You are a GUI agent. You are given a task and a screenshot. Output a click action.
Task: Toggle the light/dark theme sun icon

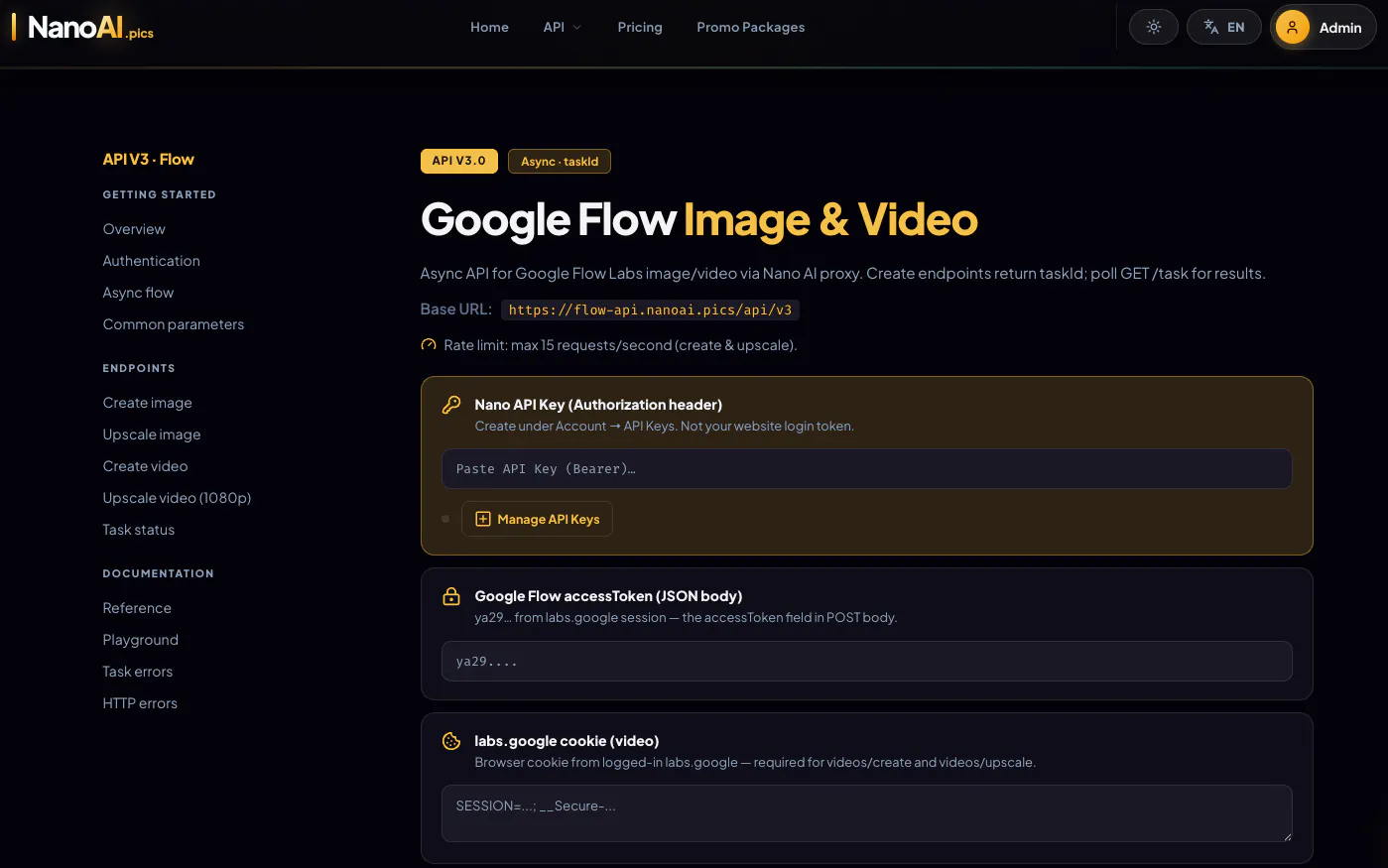pyautogui.click(x=1154, y=27)
